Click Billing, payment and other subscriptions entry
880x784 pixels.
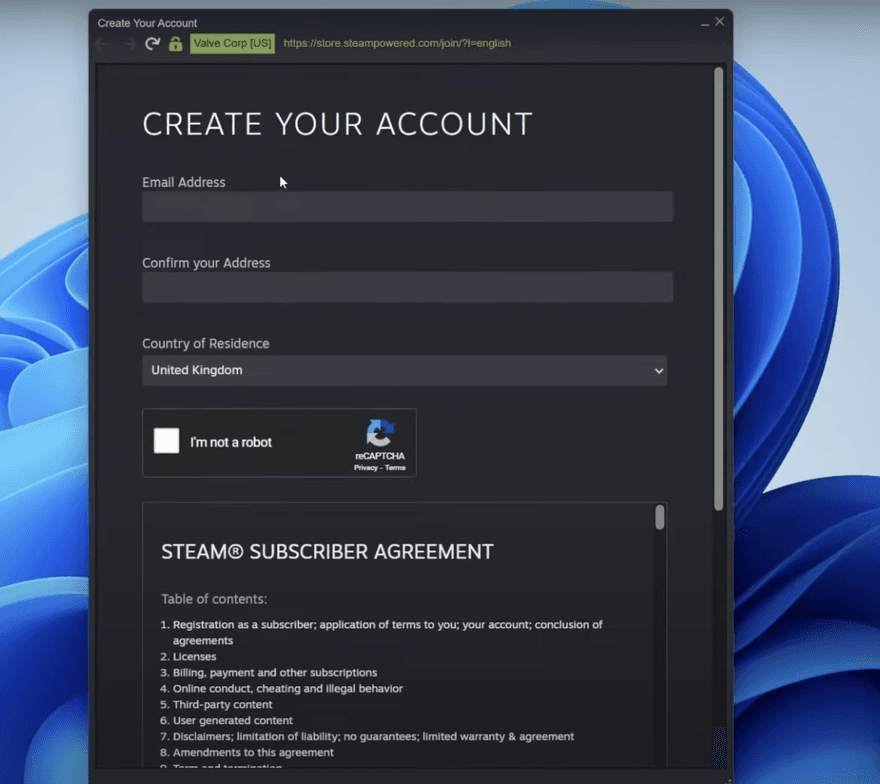275,672
